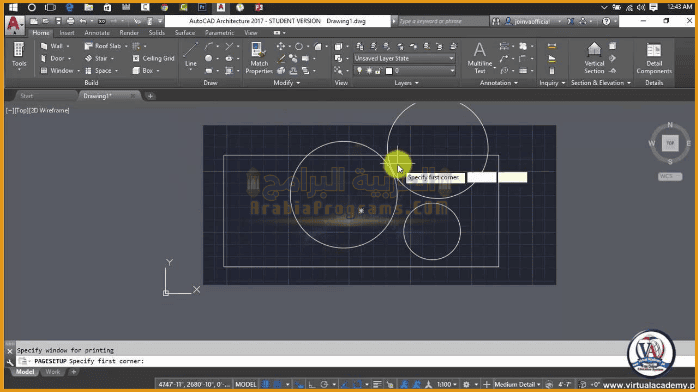Viewport: 698px width, 392px height.
Task: Switch to the Work layout tab
Action: tap(53, 372)
